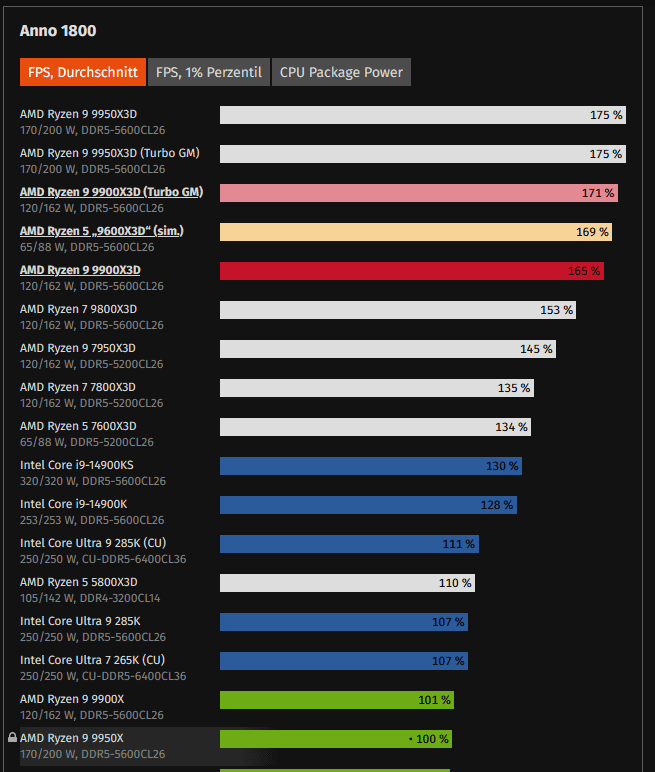This screenshot has height=772, width=655.
Task: Click the AMD Ryzen 9 7950X3D label
Action: click(x=78, y=348)
